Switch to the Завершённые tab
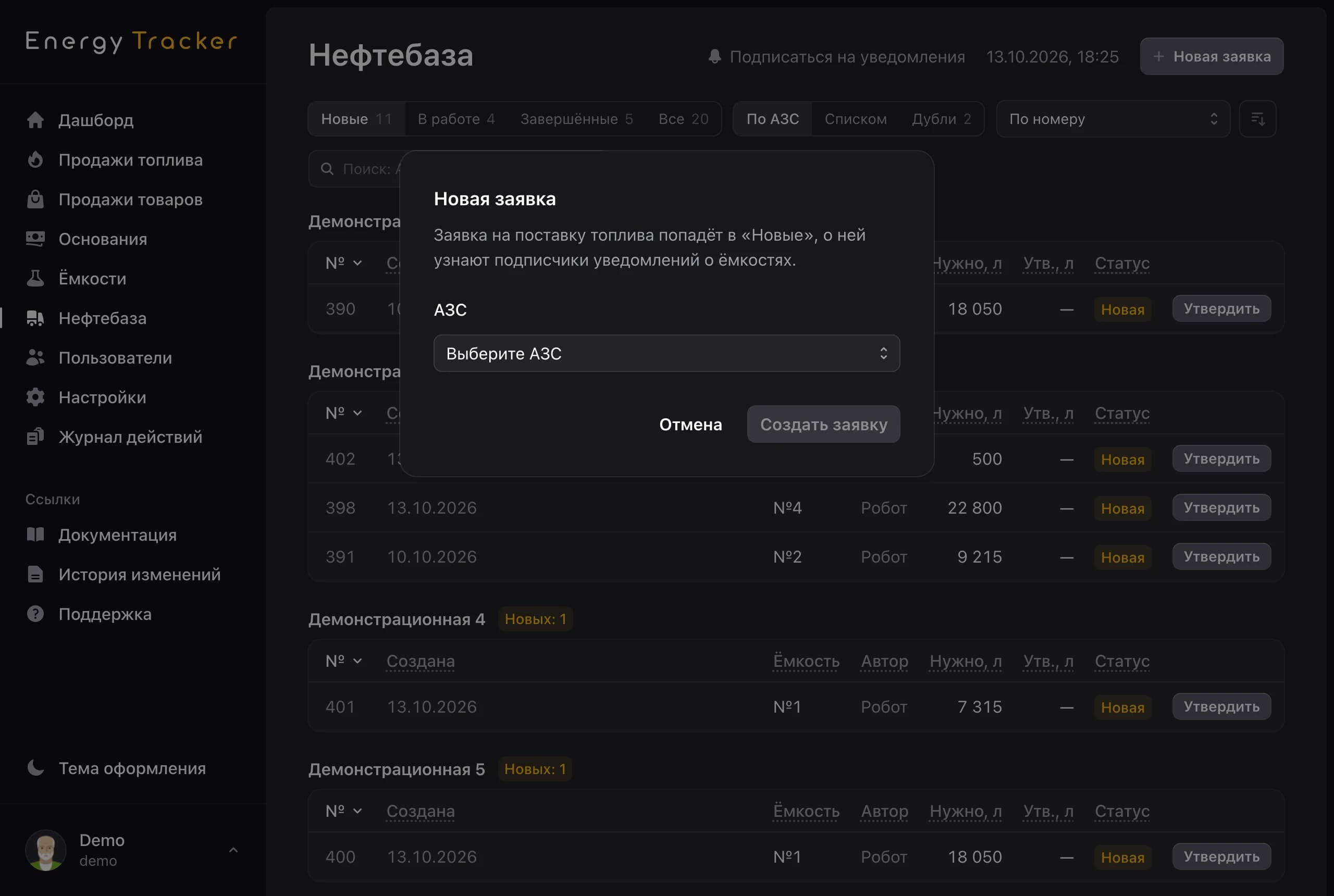Screen dimensions: 1334x896 click(x=576, y=119)
